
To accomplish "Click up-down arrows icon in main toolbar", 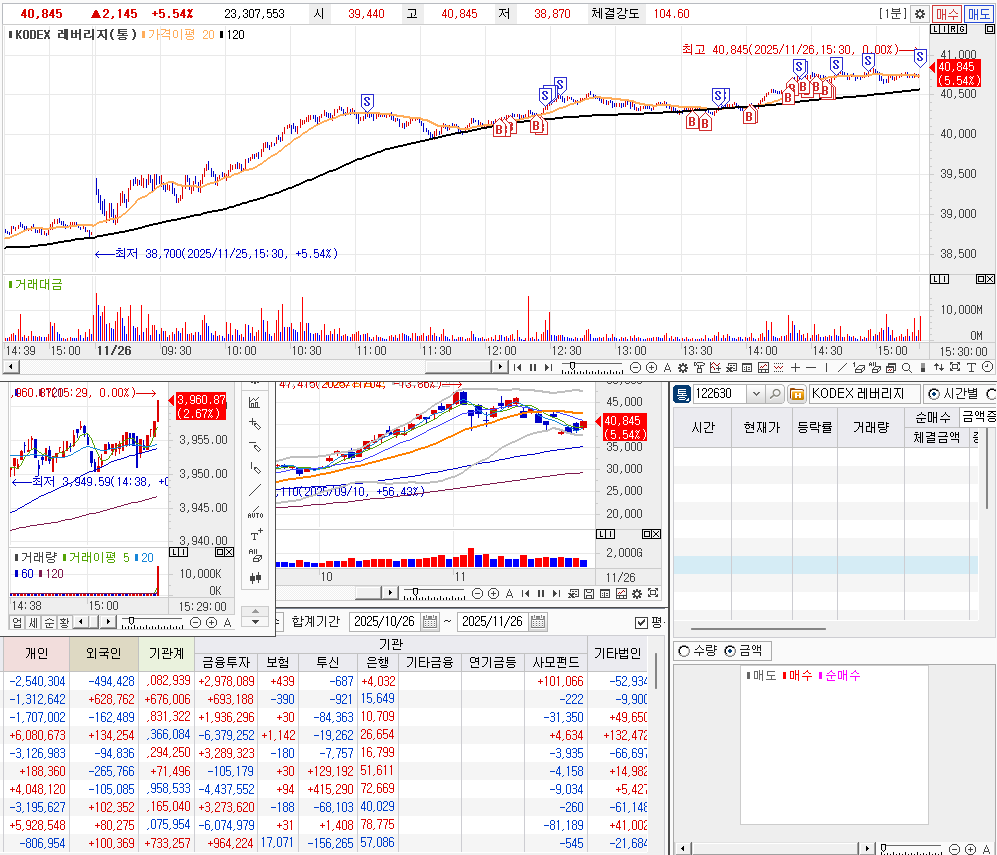I will tap(939, 367).
